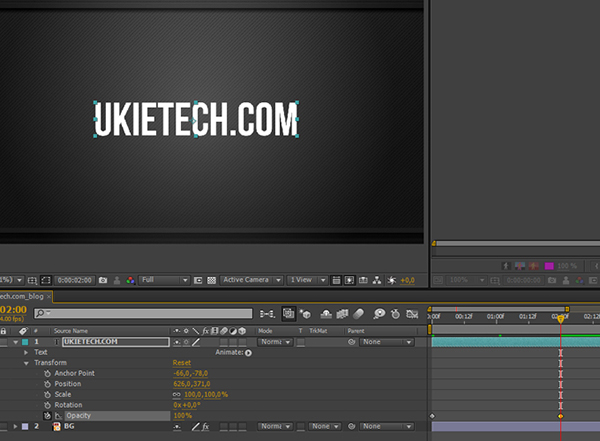Move the current time indicator on the ruler

point(561,319)
